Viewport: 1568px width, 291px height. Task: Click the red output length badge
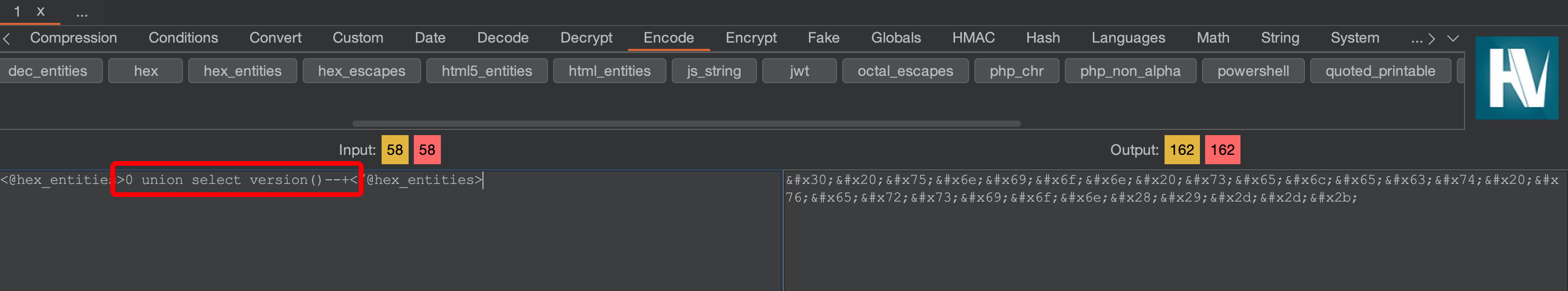[x=1222, y=150]
